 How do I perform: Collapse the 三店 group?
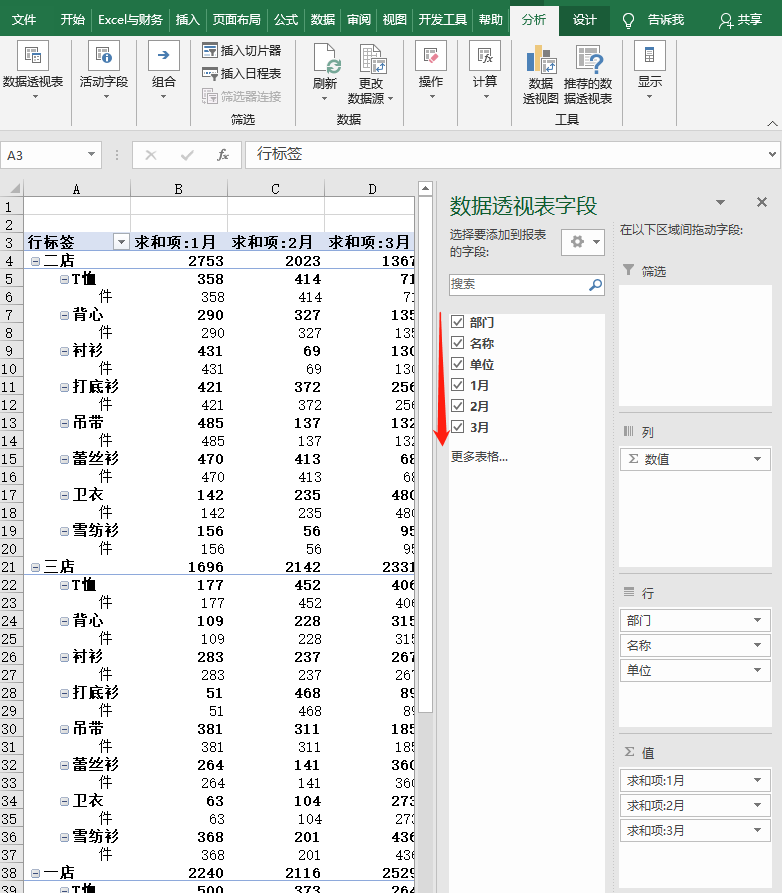click(35, 567)
